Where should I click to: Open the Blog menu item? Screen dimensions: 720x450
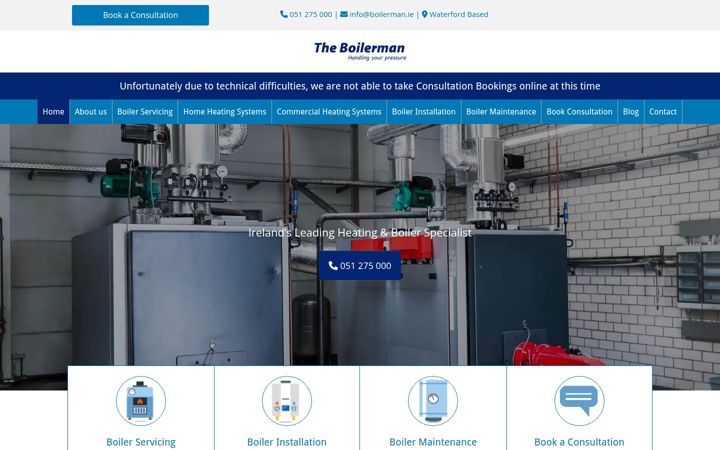pyautogui.click(x=630, y=112)
